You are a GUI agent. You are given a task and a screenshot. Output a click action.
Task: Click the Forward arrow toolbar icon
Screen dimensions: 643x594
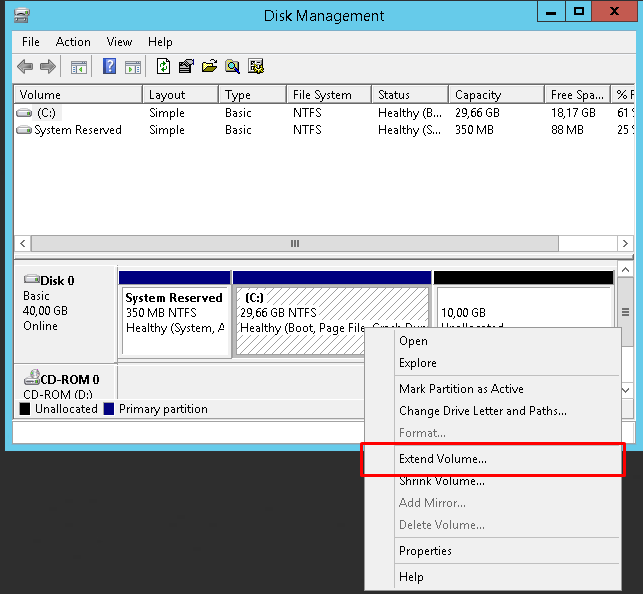pos(48,66)
